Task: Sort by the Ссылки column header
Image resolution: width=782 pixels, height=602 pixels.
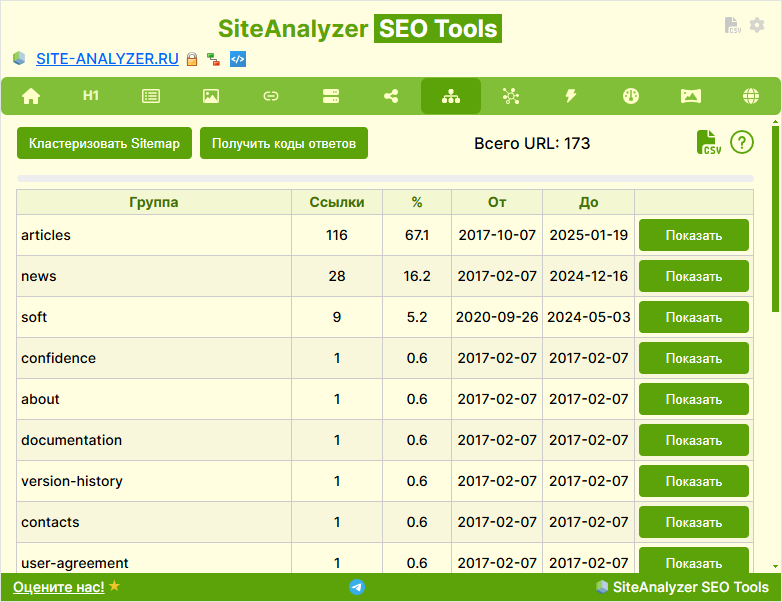Action: pos(337,202)
